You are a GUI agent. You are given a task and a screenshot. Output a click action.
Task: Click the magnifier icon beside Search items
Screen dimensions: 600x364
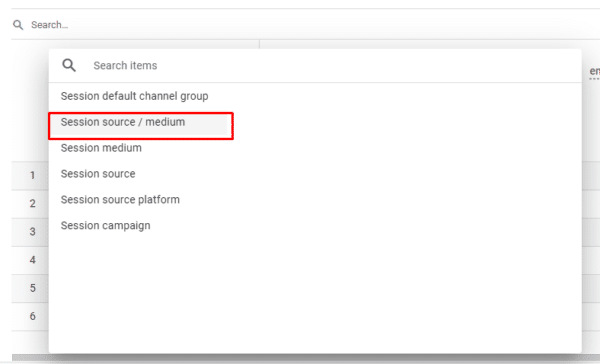[x=69, y=65]
